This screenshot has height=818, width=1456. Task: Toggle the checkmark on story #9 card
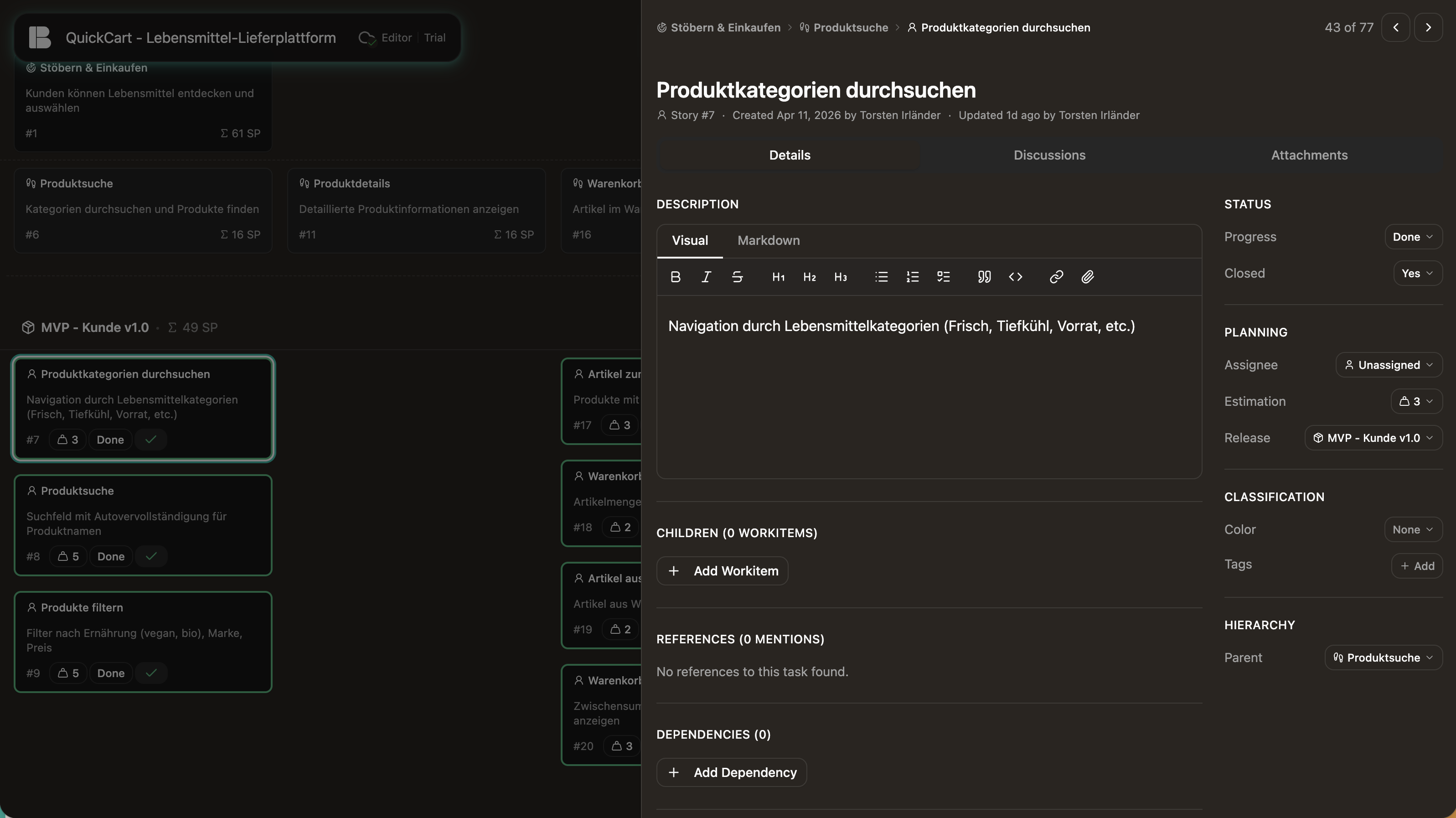(151, 673)
